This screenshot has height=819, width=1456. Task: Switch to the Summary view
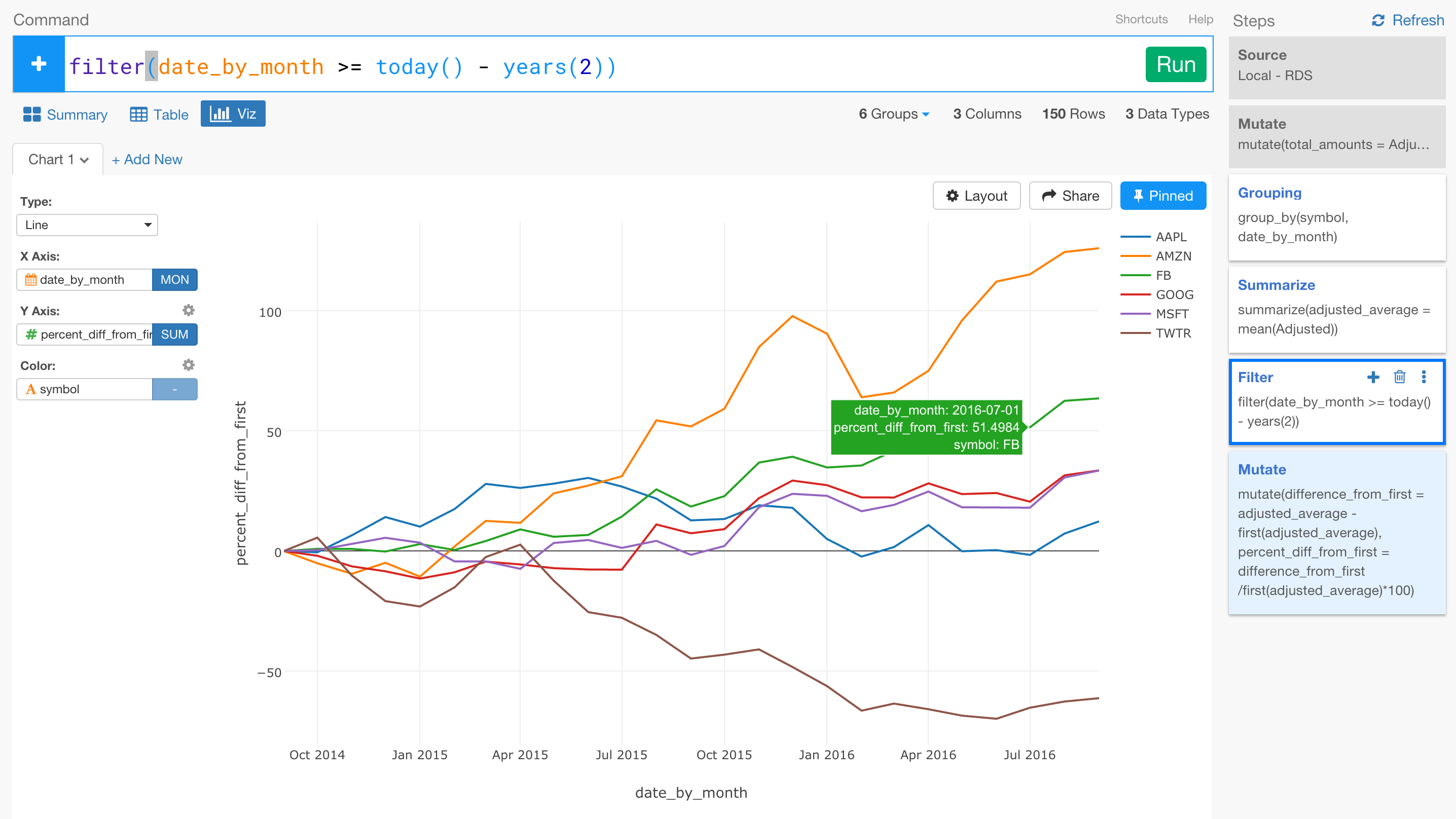(64, 114)
